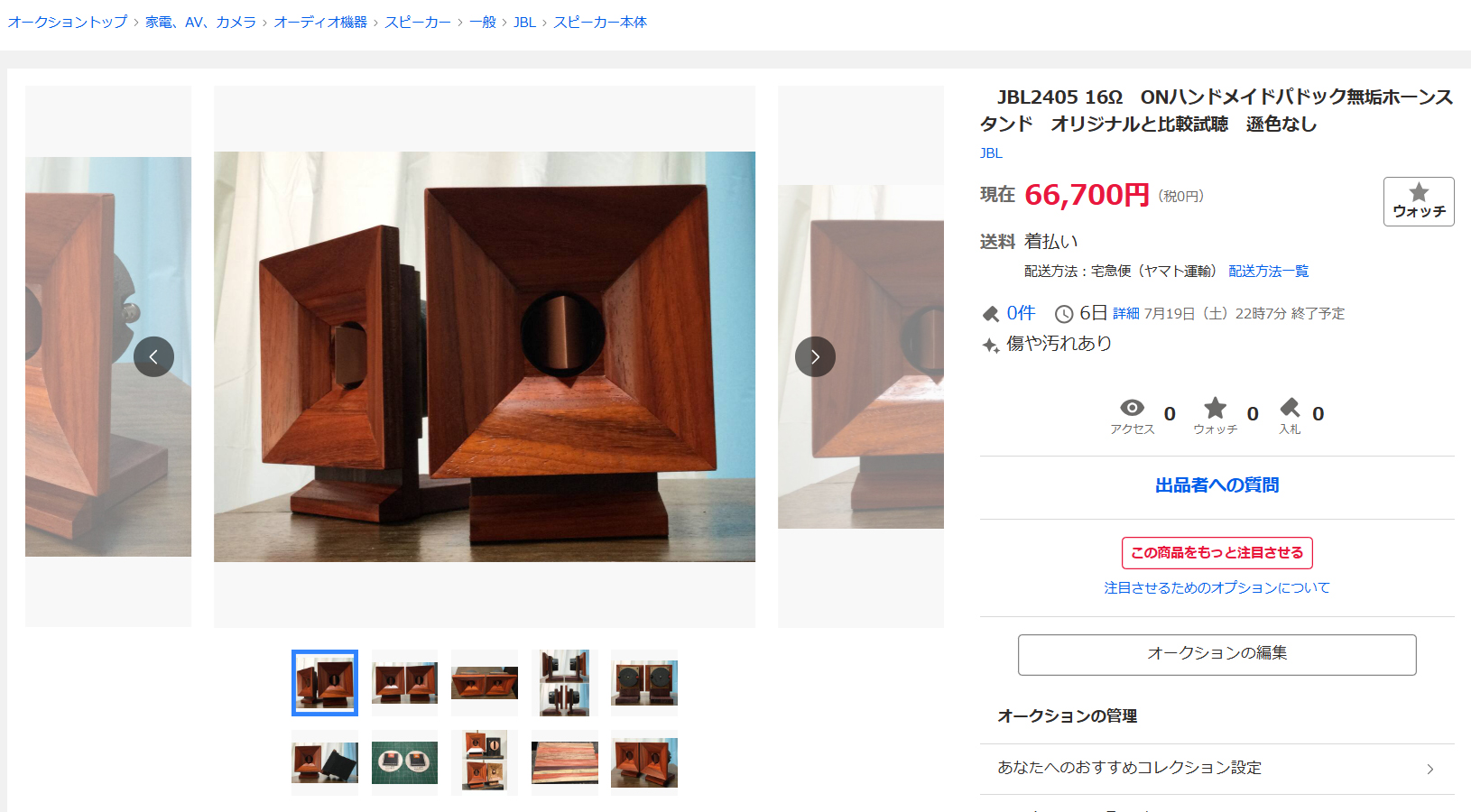This screenshot has width=1471, height=812.
Task: Select the green cutting mat thumbnail
Action: pos(404,762)
